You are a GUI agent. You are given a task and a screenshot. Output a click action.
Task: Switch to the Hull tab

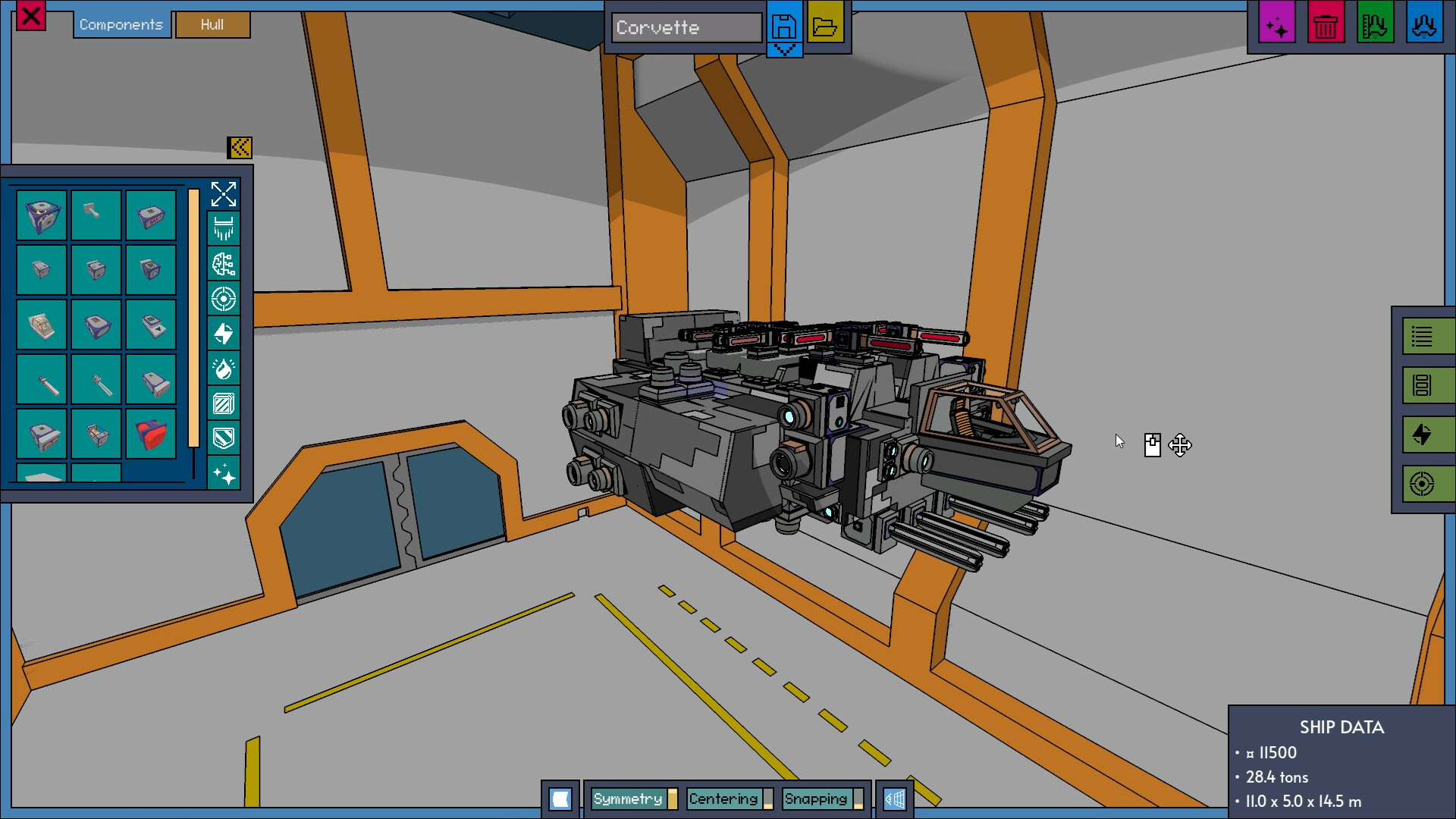[x=212, y=24]
